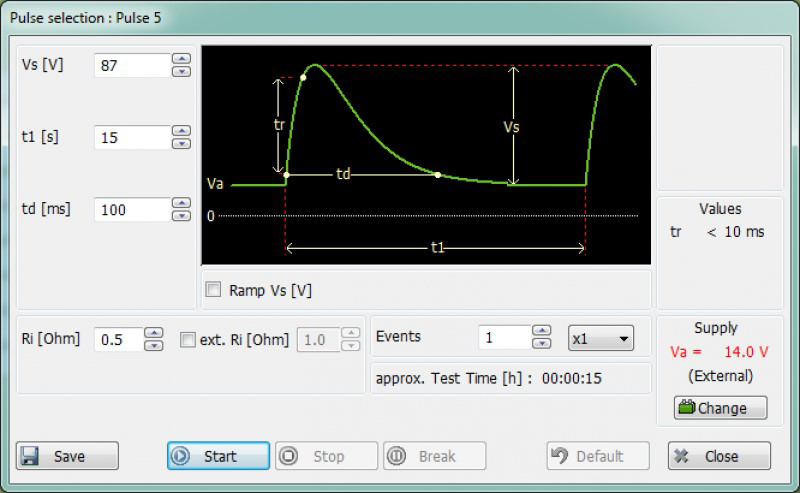The image size is (800, 493).
Task: Click the td [ms] field showing 100
Action: tap(133, 209)
